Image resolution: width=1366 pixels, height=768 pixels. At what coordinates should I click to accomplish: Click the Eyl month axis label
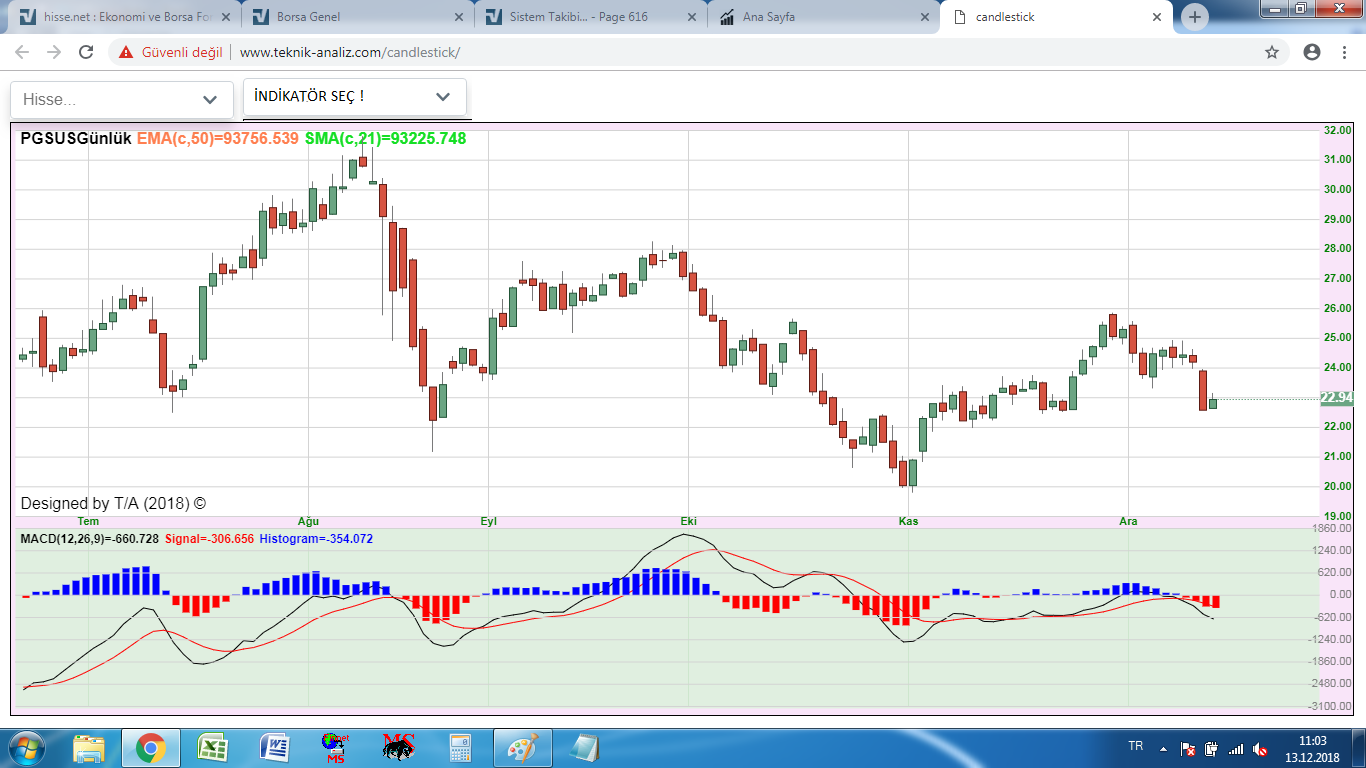pyautogui.click(x=488, y=522)
